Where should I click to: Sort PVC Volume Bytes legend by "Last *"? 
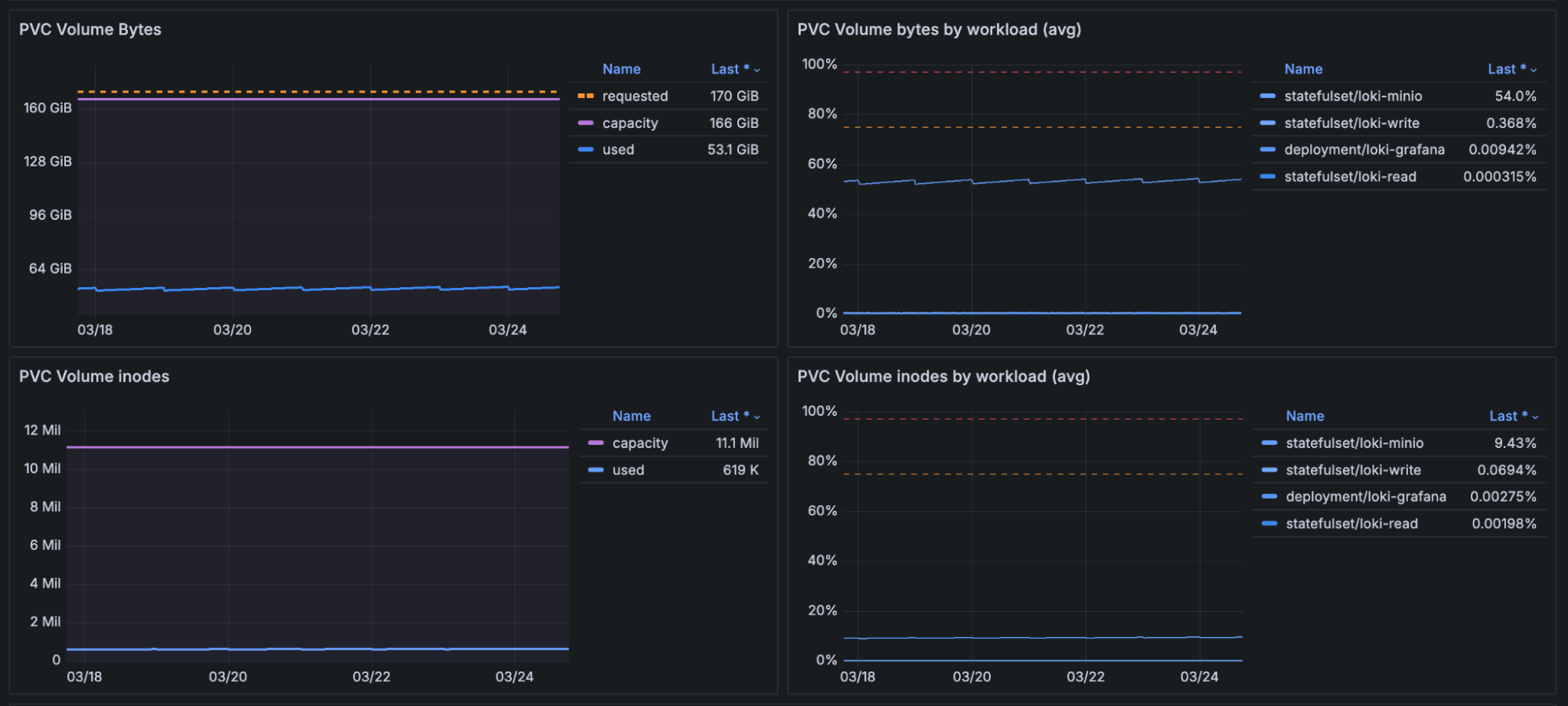[734, 69]
